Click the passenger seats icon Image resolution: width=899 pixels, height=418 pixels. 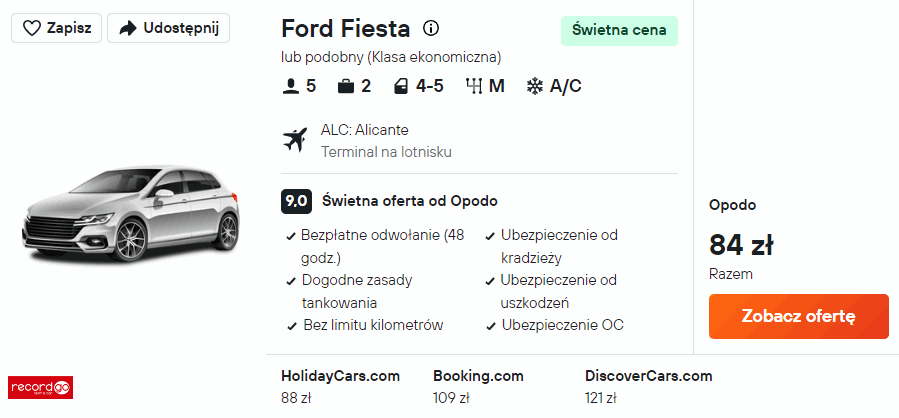click(x=291, y=86)
